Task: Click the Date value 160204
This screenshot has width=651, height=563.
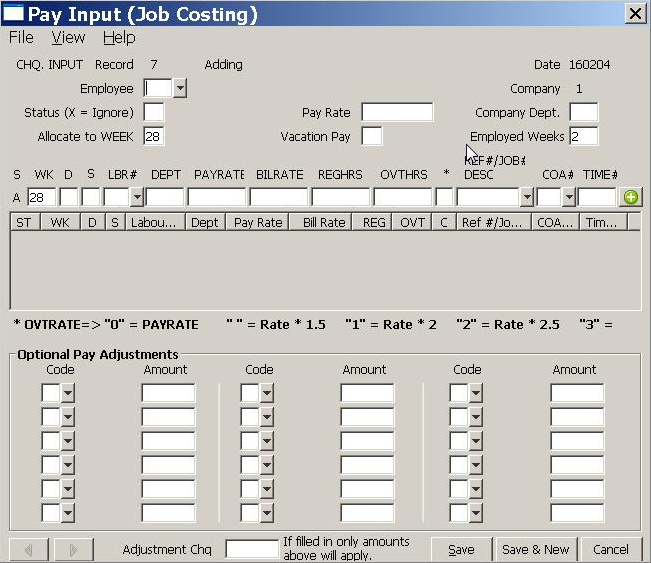Action: 590,64
